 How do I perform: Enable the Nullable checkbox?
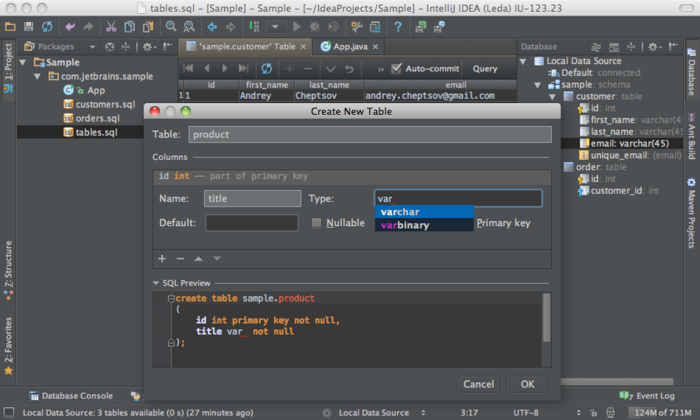pyautogui.click(x=317, y=223)
